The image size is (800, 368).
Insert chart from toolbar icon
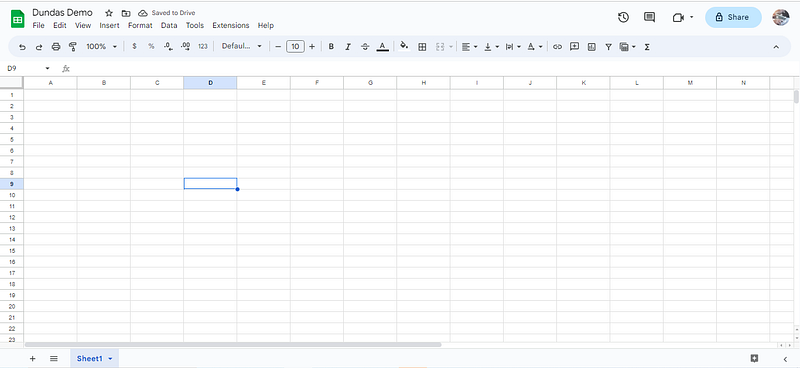[591, 46]
